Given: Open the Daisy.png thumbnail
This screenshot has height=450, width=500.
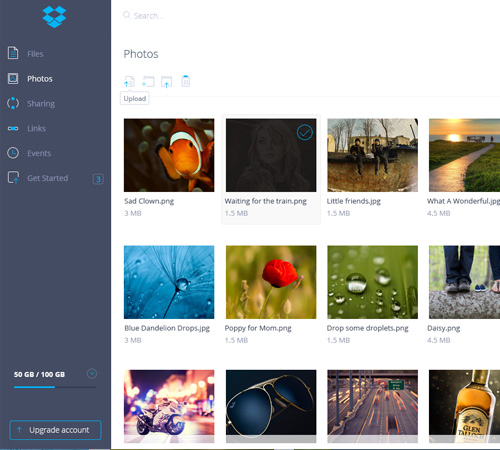Looking at the screenshot, I should coord(464,282).
